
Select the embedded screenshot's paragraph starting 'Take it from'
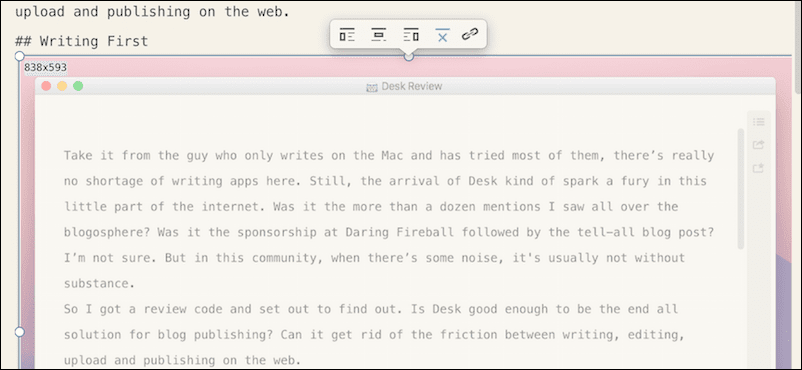pos(389,219)
